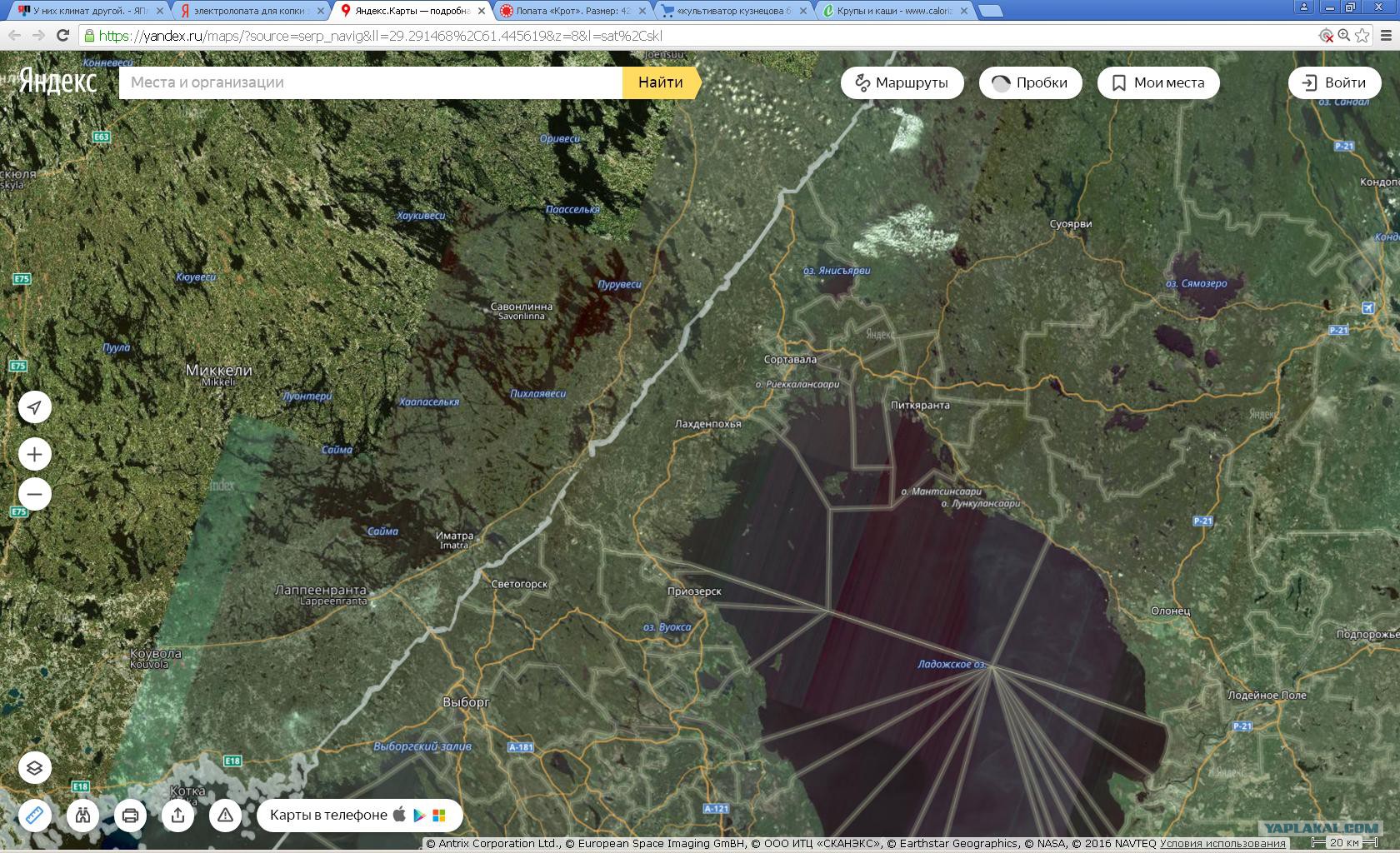Open panoramas with the binoculars icon
Screen dimensions: 1400x853
click(x=82, y=815)
